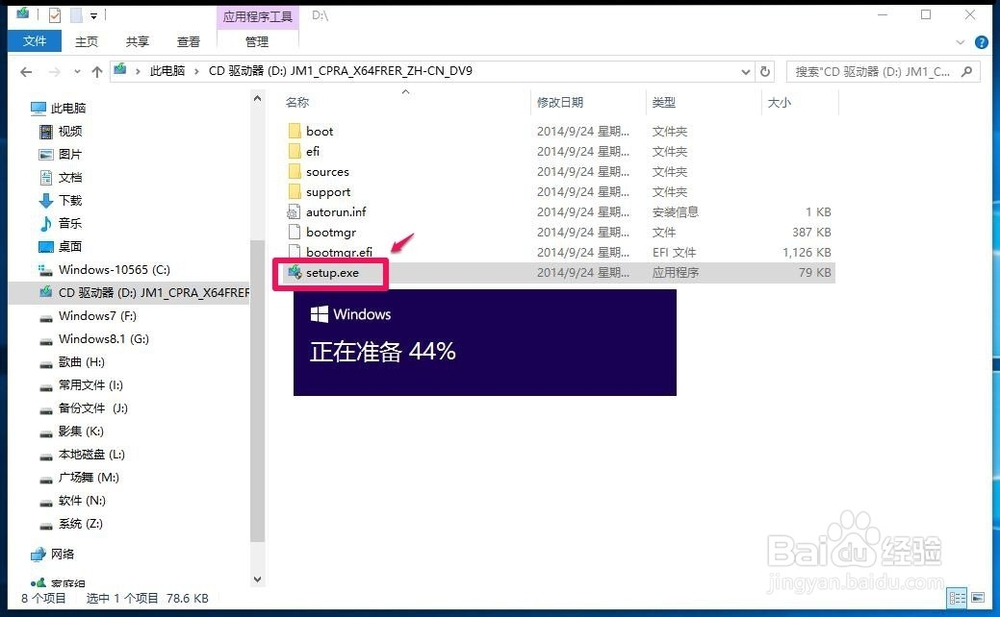Click the search magnifier icon
This screenshot has height=617, width=1000.
point(967,71)
